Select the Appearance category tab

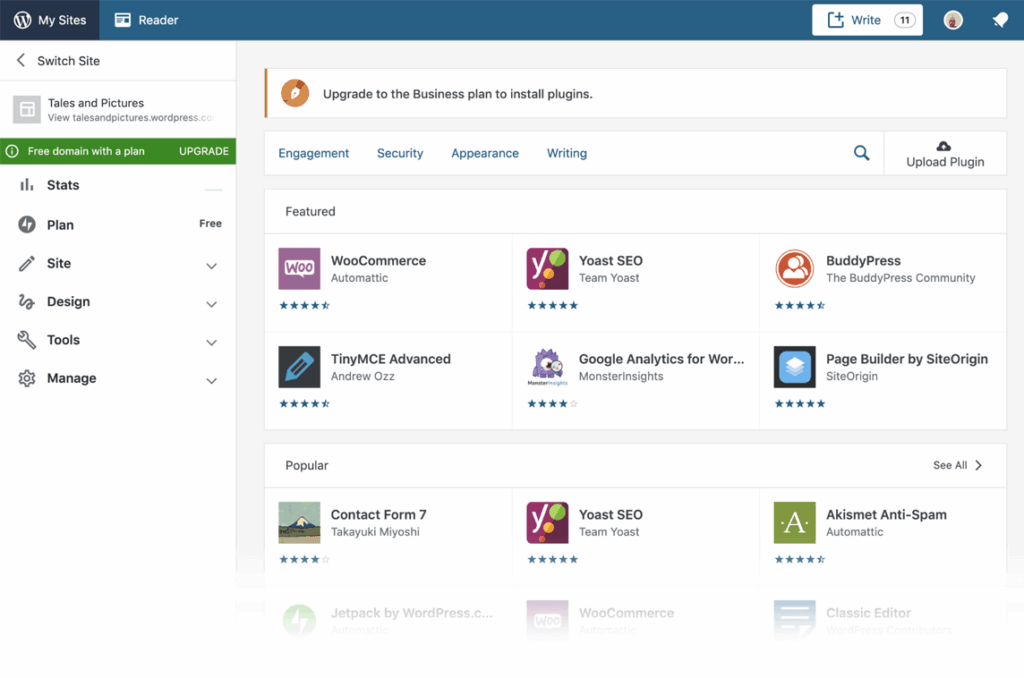click(x=485, y=153)
